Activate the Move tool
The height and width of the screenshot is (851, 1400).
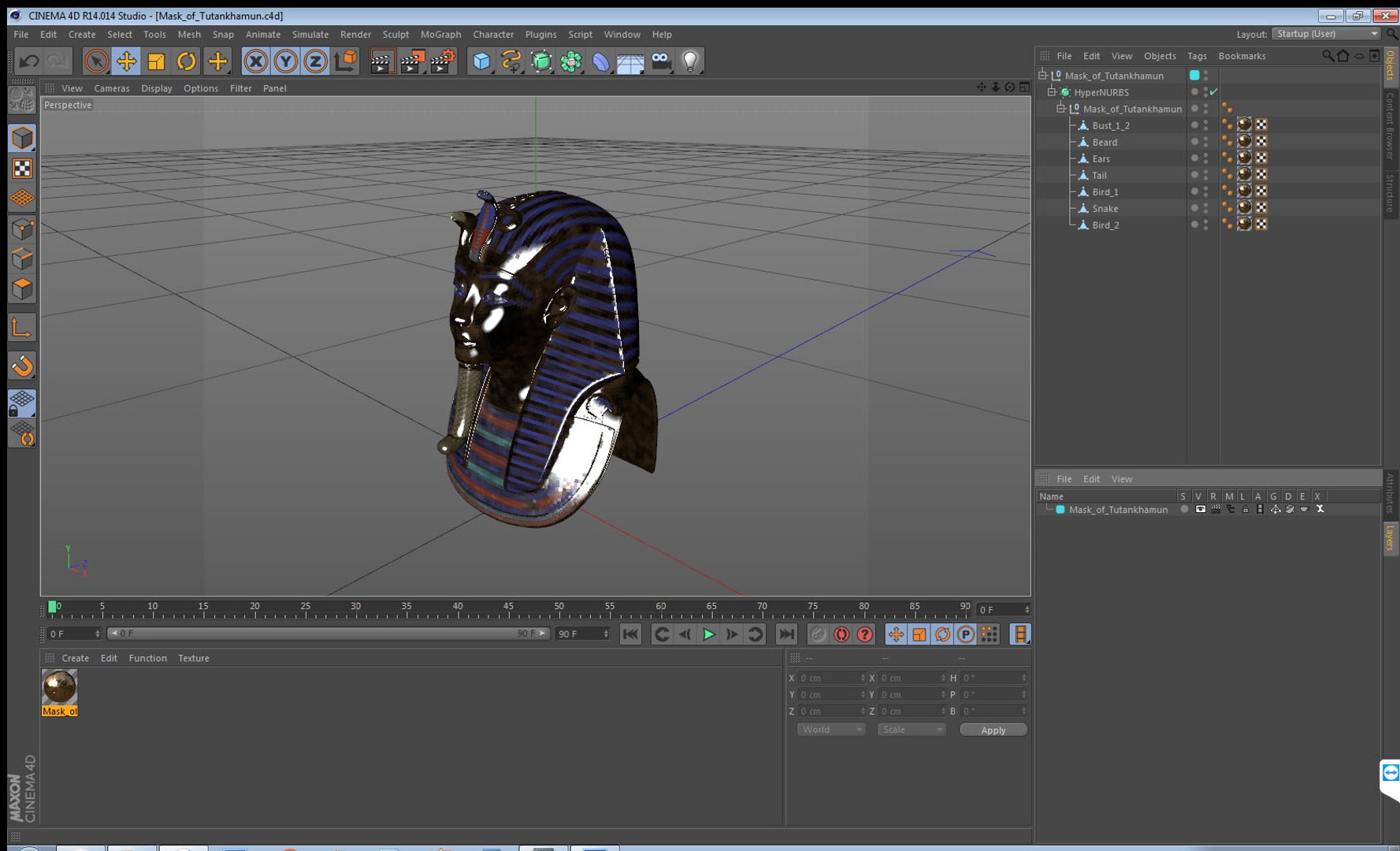126,61
